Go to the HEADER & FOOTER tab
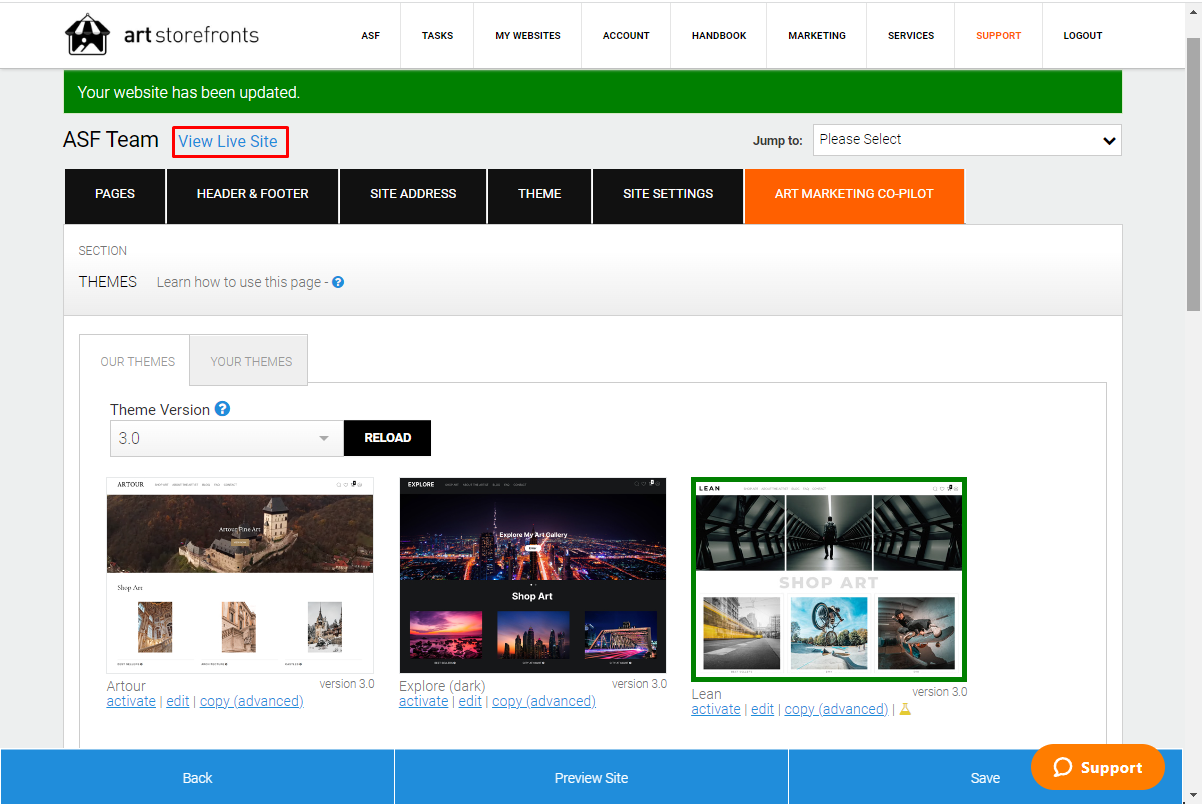 [252, 194]
